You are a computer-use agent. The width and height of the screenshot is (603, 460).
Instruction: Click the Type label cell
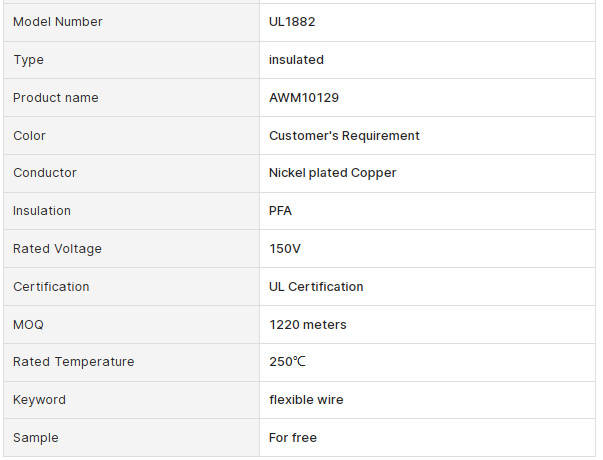coord(132,60)
